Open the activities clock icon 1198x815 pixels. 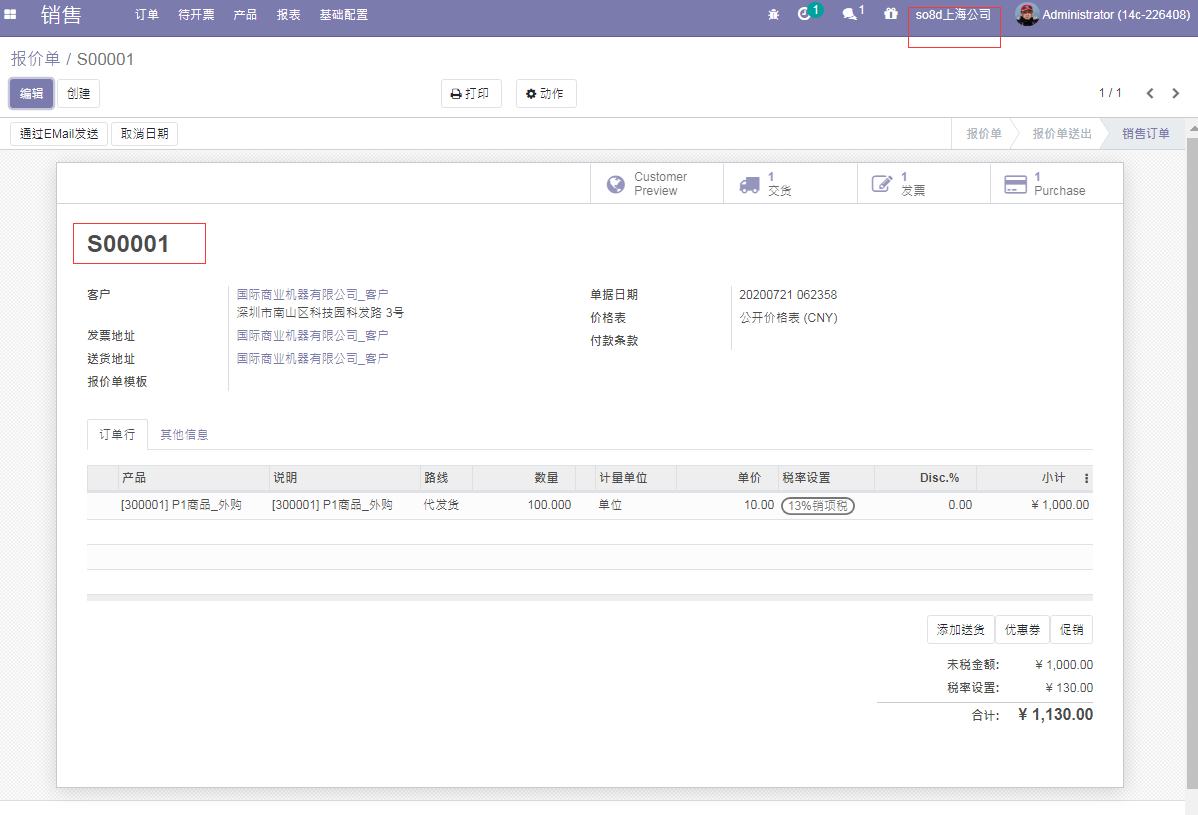pos(805,14)
